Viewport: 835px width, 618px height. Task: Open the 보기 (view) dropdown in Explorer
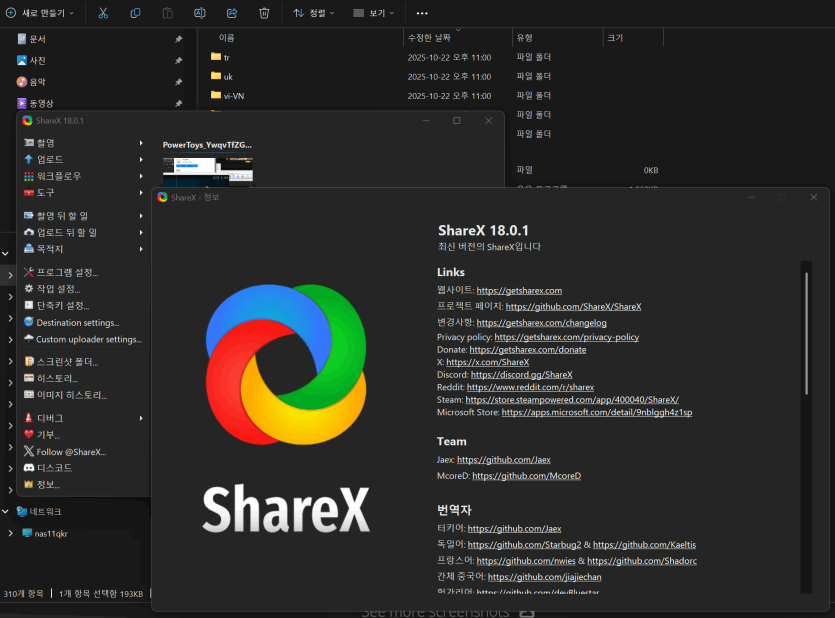coord(374,13)
